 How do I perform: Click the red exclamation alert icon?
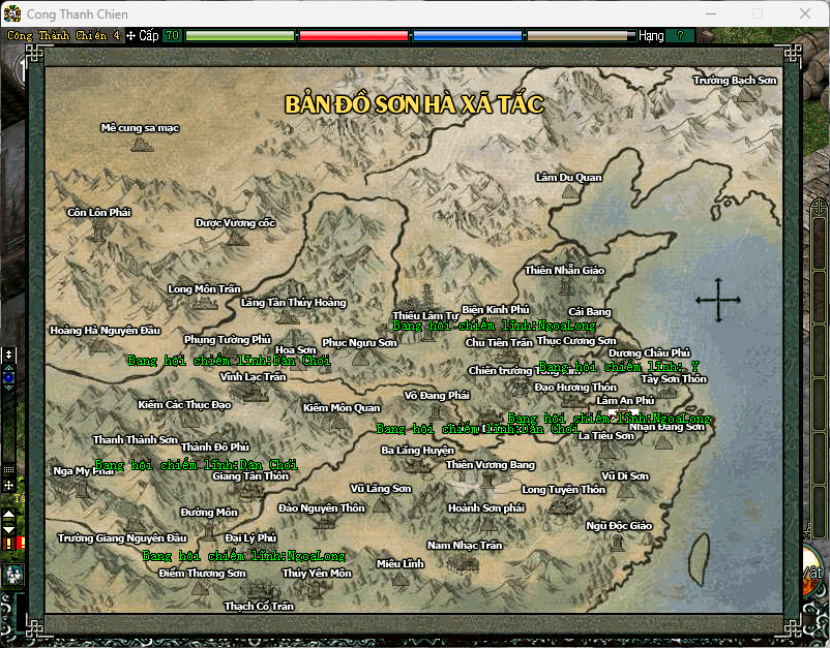click(9, 543)
